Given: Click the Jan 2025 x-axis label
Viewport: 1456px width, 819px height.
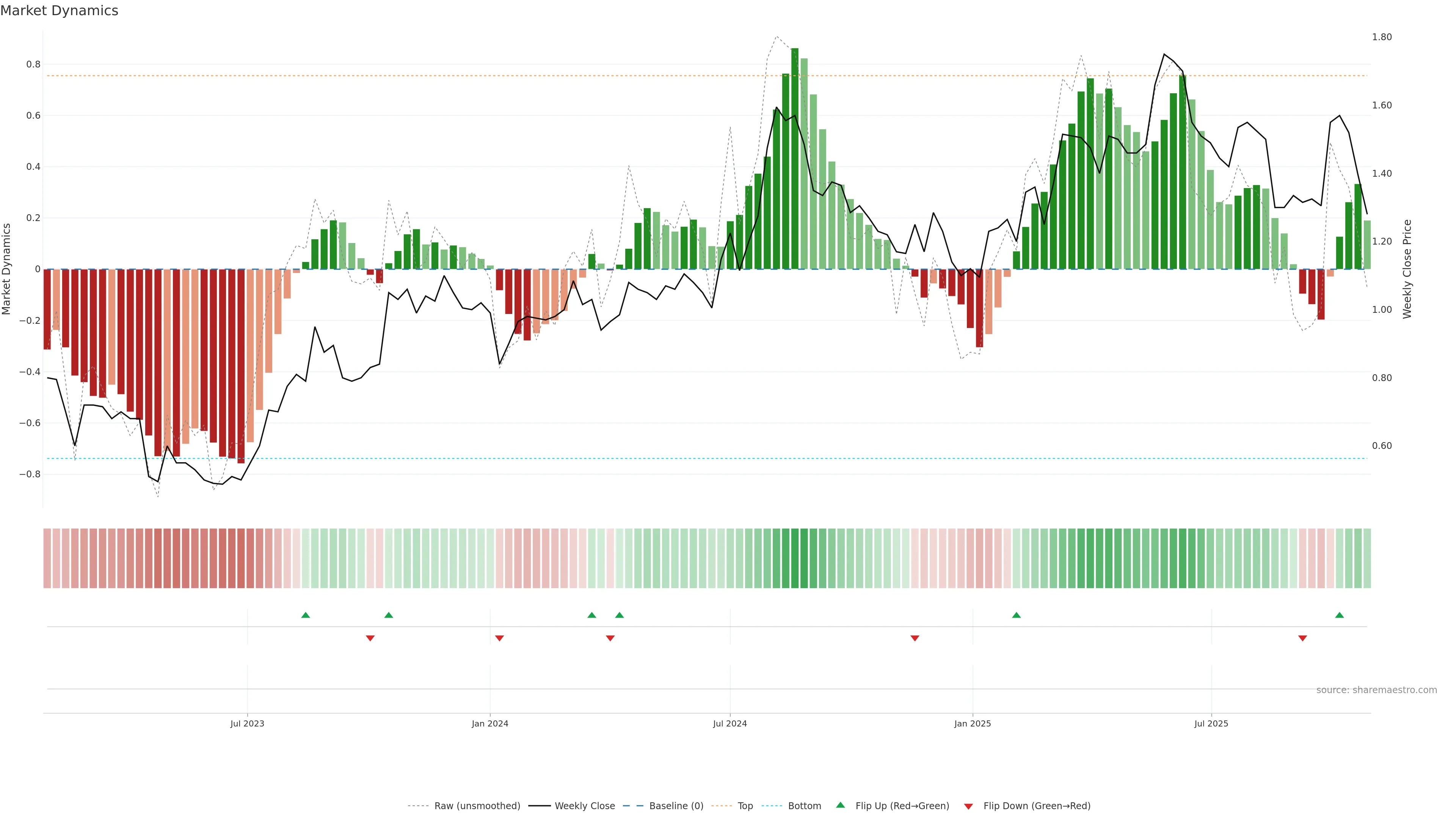Looking at the screenshot, I should point(972,723).
